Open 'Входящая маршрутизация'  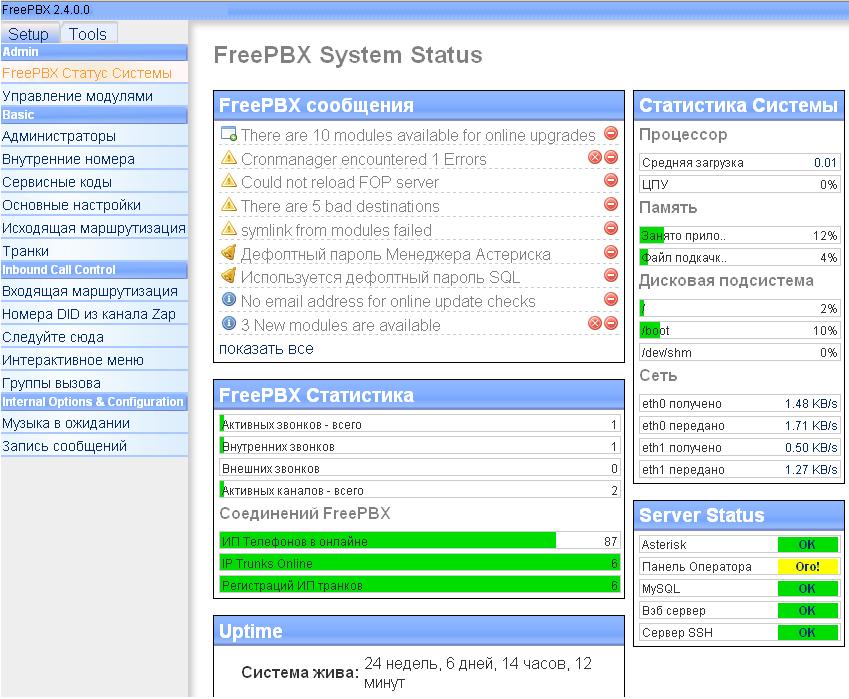[x=94, y=291]
